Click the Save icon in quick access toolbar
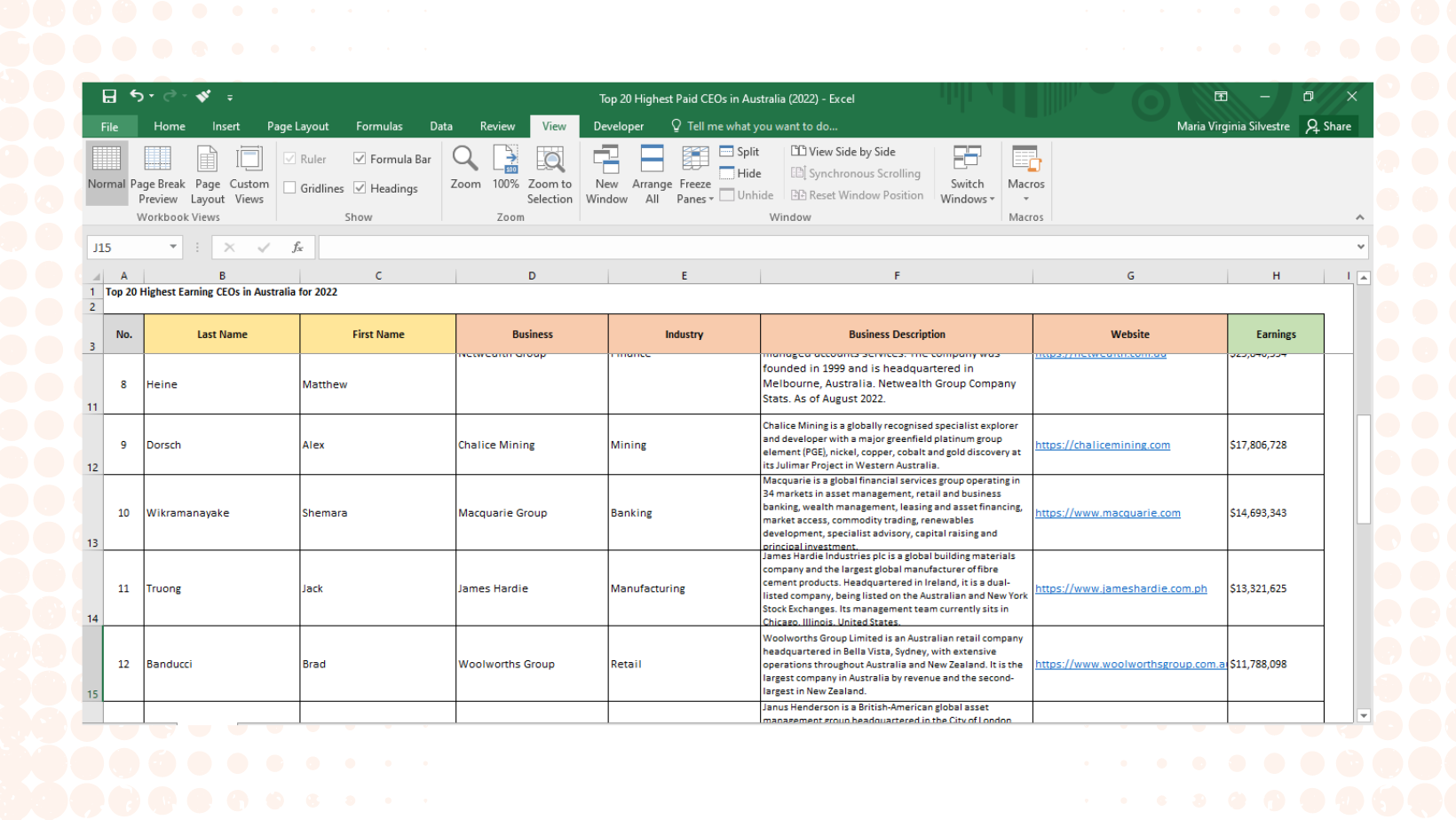This screenshot has width=1456, height=820. [109, 97]
